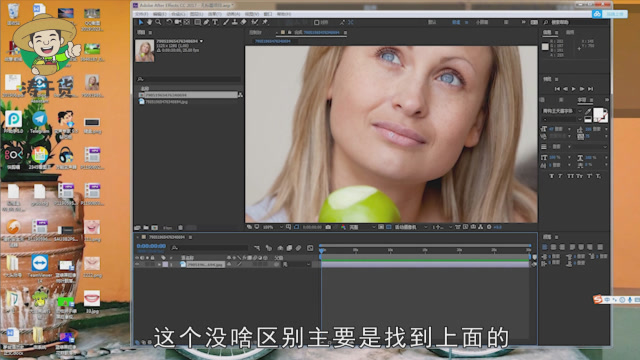Click the eyedropper in Character panel
Screen dimensions: 640x360
click(x=588, y=111)
